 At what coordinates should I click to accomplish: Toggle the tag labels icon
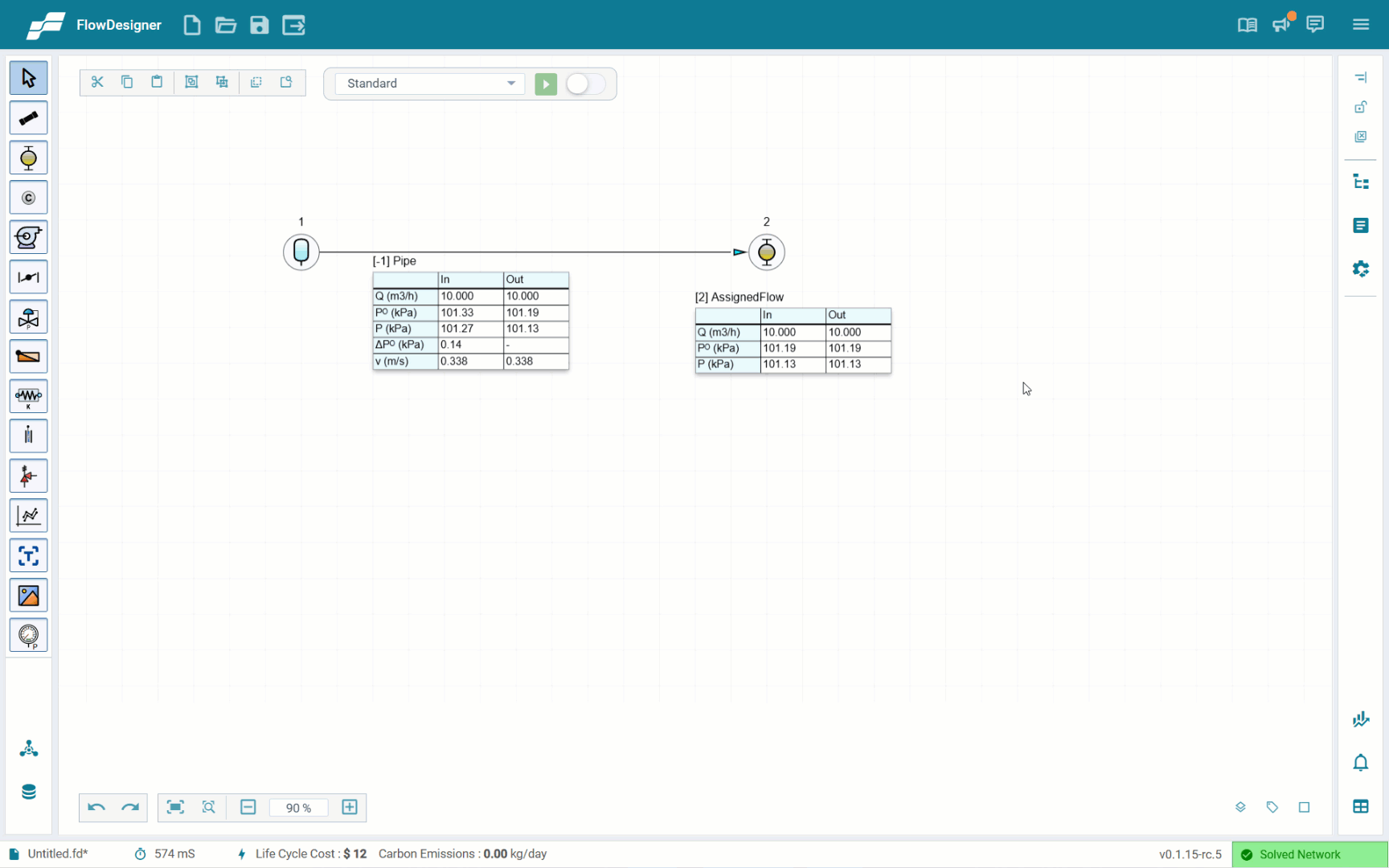pyautogui.click(x=1272, y=807)
